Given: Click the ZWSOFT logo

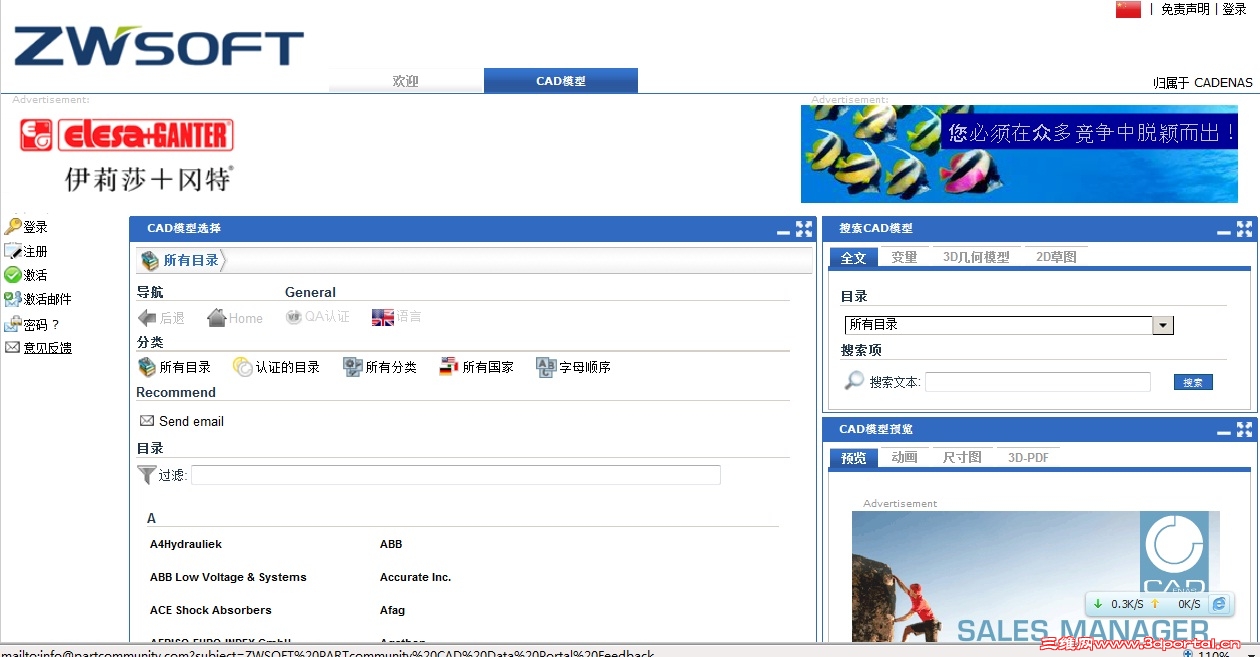Looking at the screenshot, I should (x=159, y=46).
